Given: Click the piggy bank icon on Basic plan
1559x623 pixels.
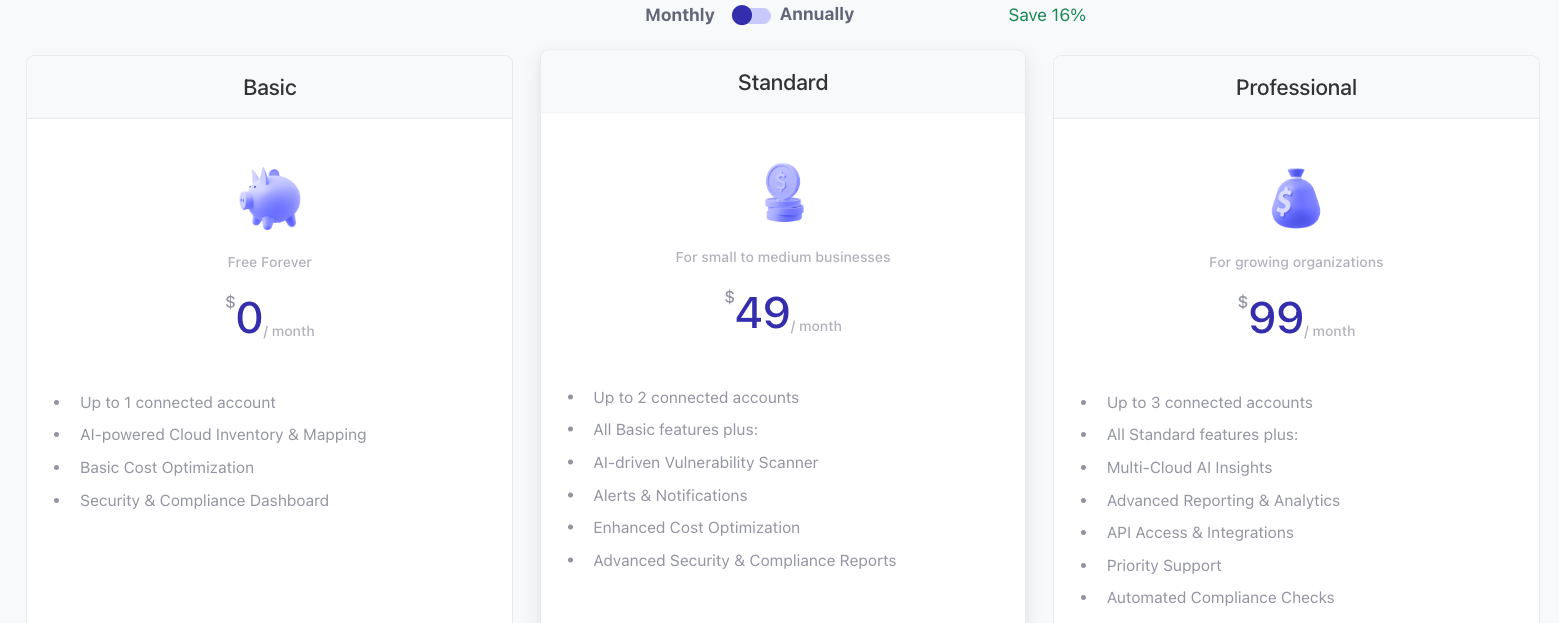Looking at the screenshot, I should coord(270,198).
